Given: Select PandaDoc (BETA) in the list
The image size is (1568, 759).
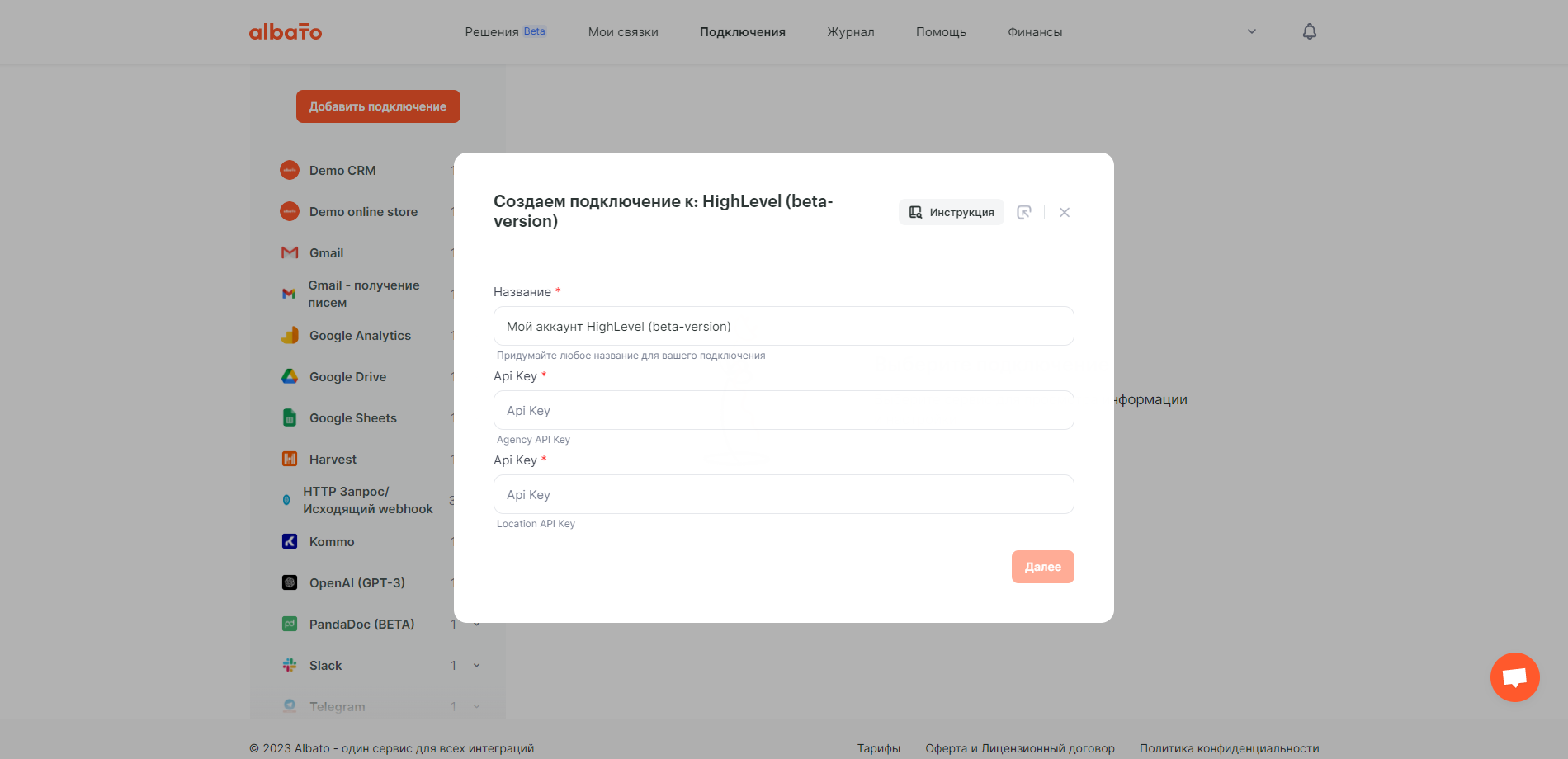Looking at the screenshot, I should pos(362,624).
